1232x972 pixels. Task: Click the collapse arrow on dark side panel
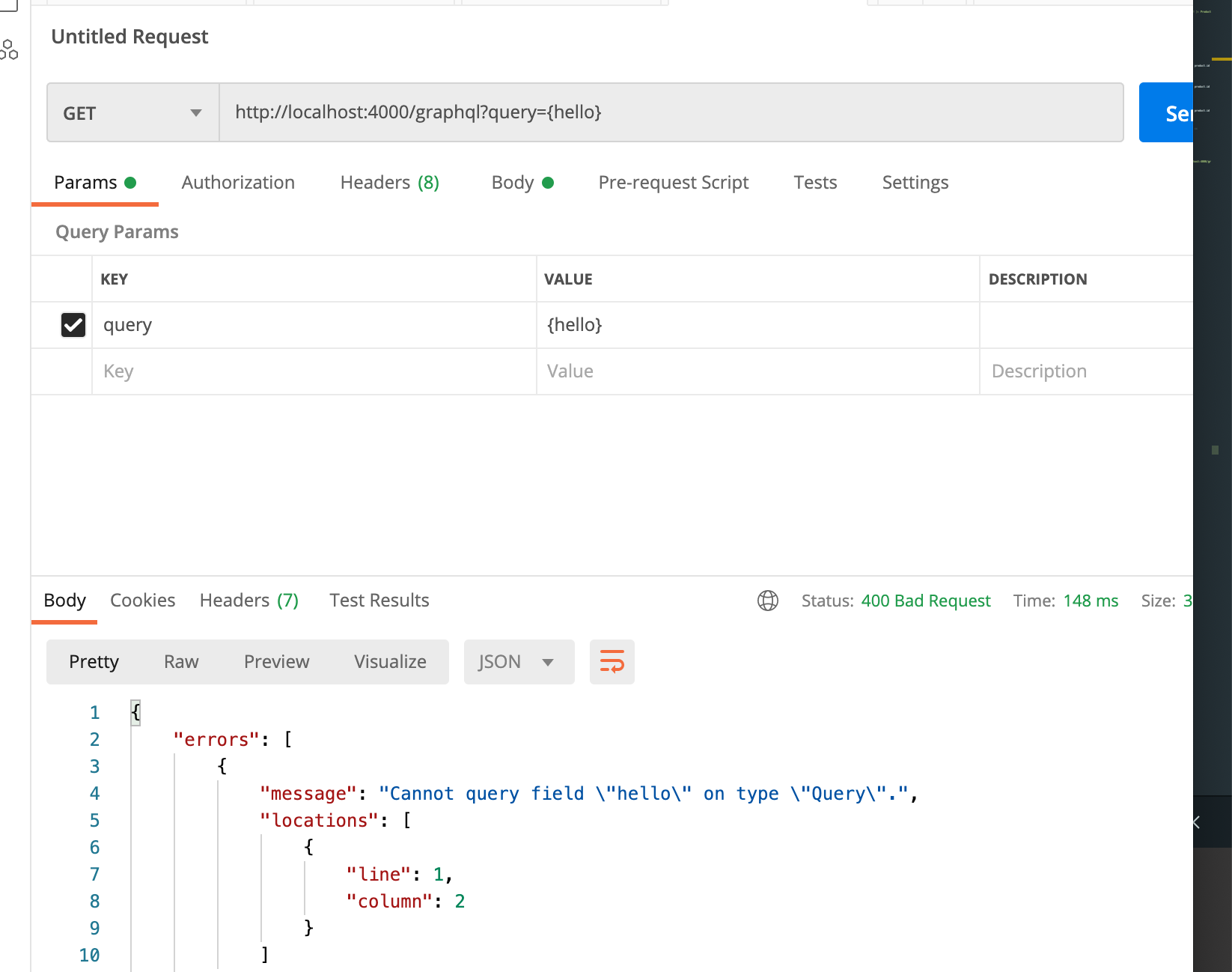click(1196, 822)
